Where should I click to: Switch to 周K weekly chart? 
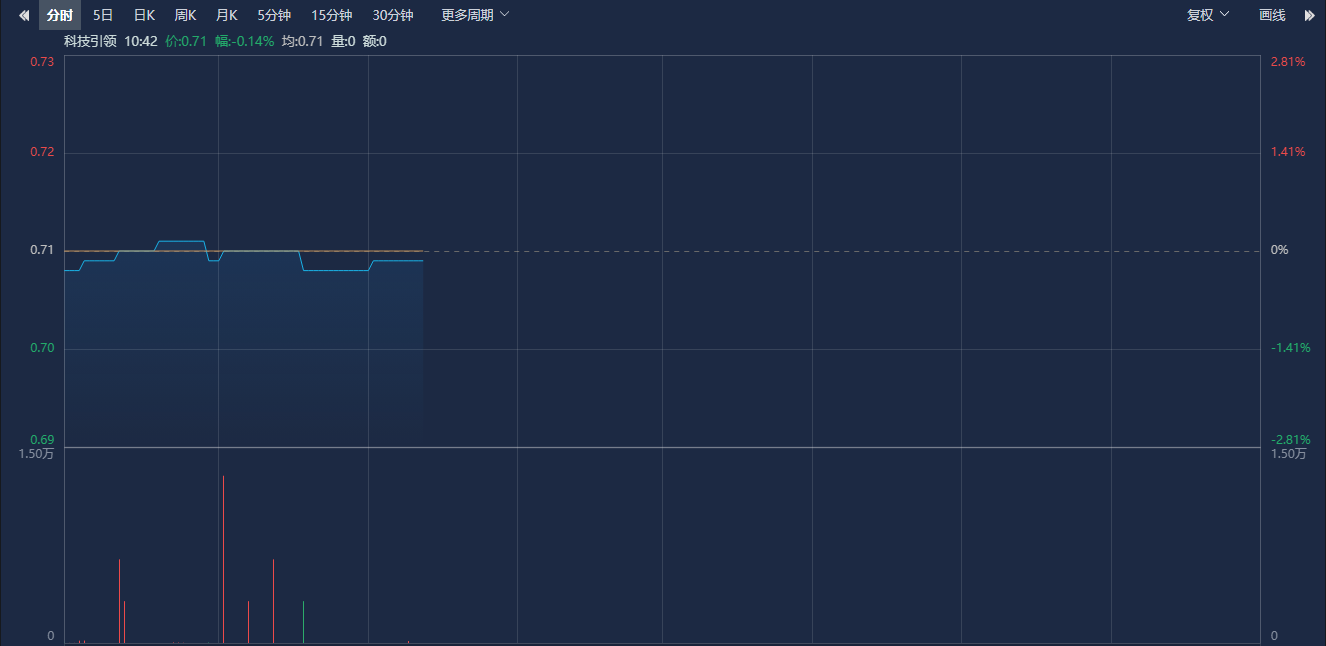pyautogui.click(x=185, y=15)
